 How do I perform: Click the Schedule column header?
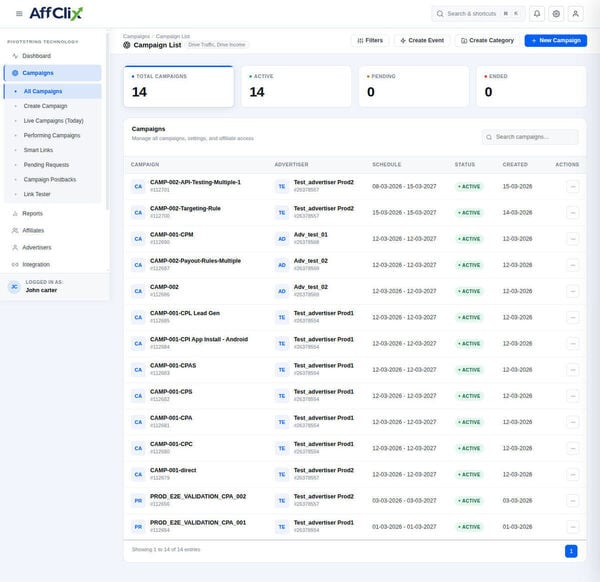click(x=386, y=165)
